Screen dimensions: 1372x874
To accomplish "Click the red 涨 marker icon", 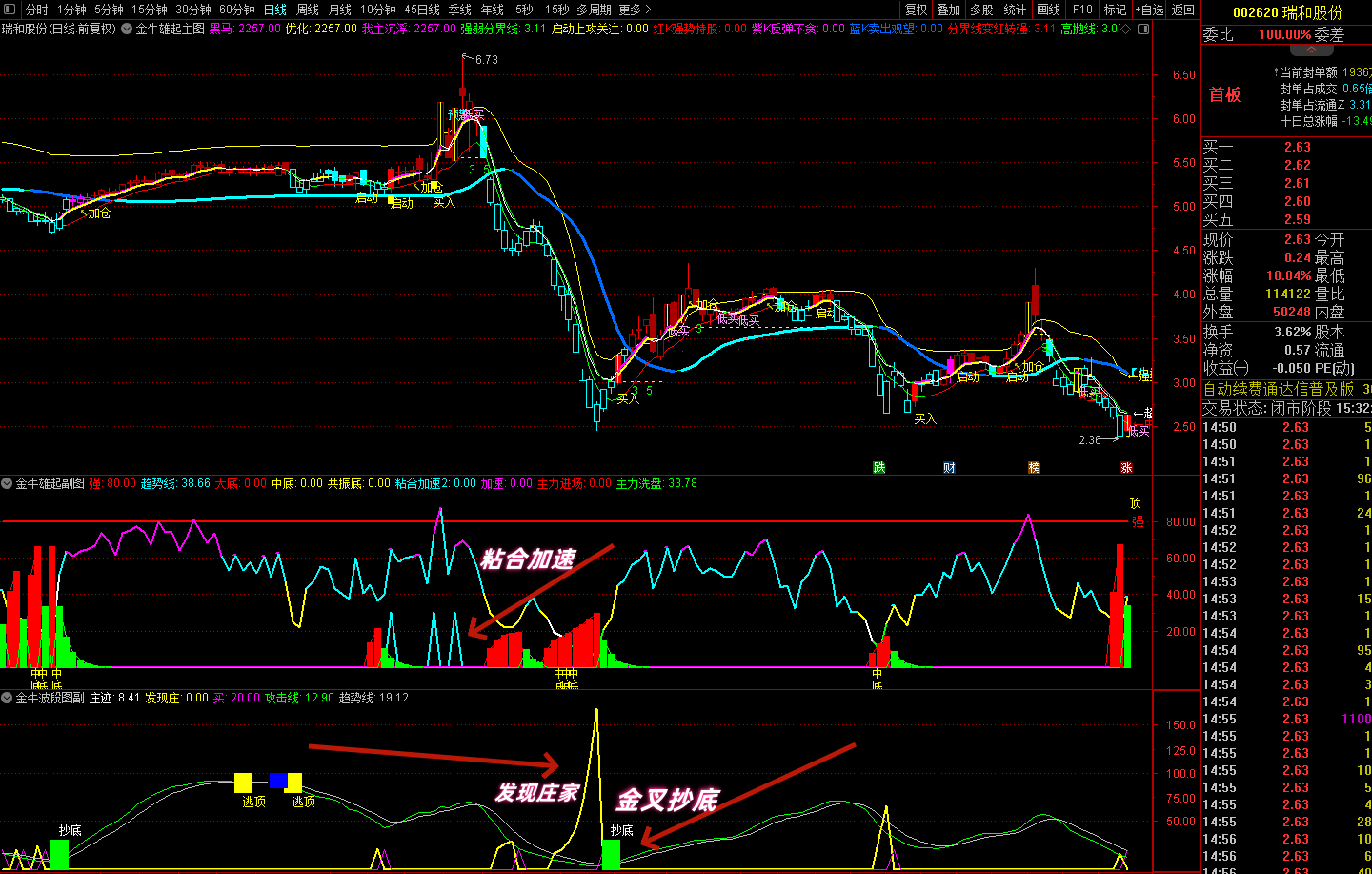I will click(1126, 467).
